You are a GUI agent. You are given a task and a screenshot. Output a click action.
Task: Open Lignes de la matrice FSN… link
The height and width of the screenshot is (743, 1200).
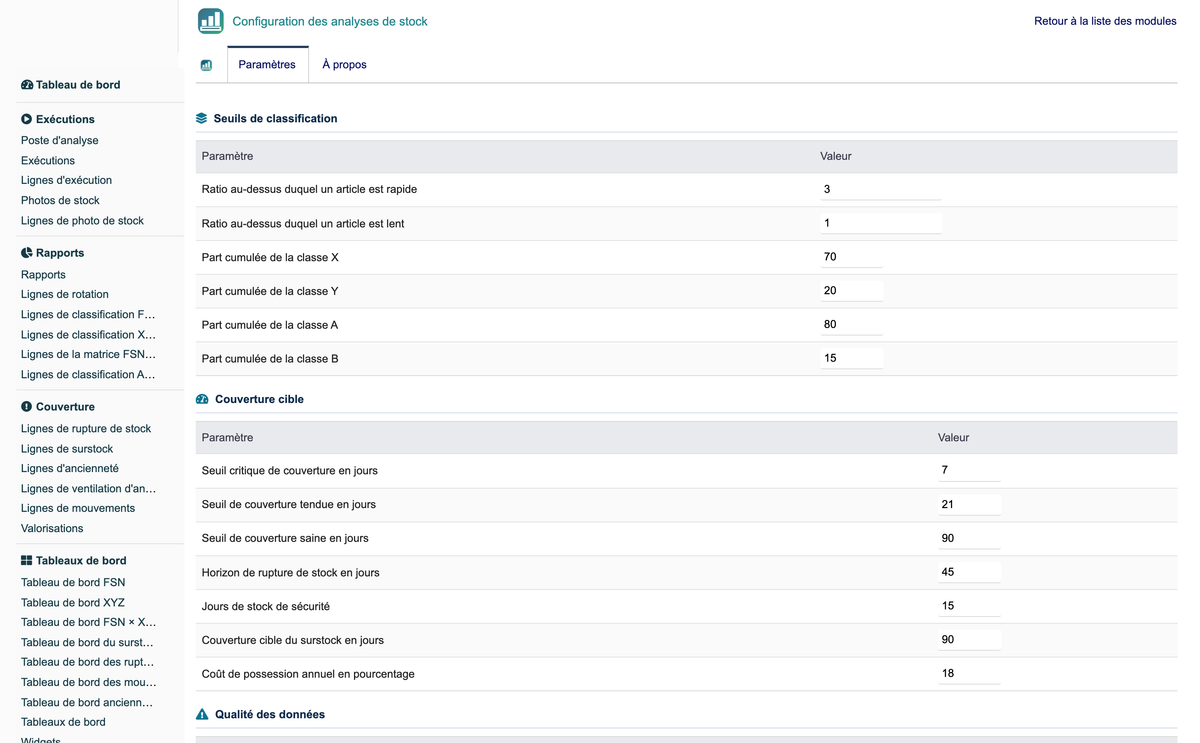coord(88,355)
